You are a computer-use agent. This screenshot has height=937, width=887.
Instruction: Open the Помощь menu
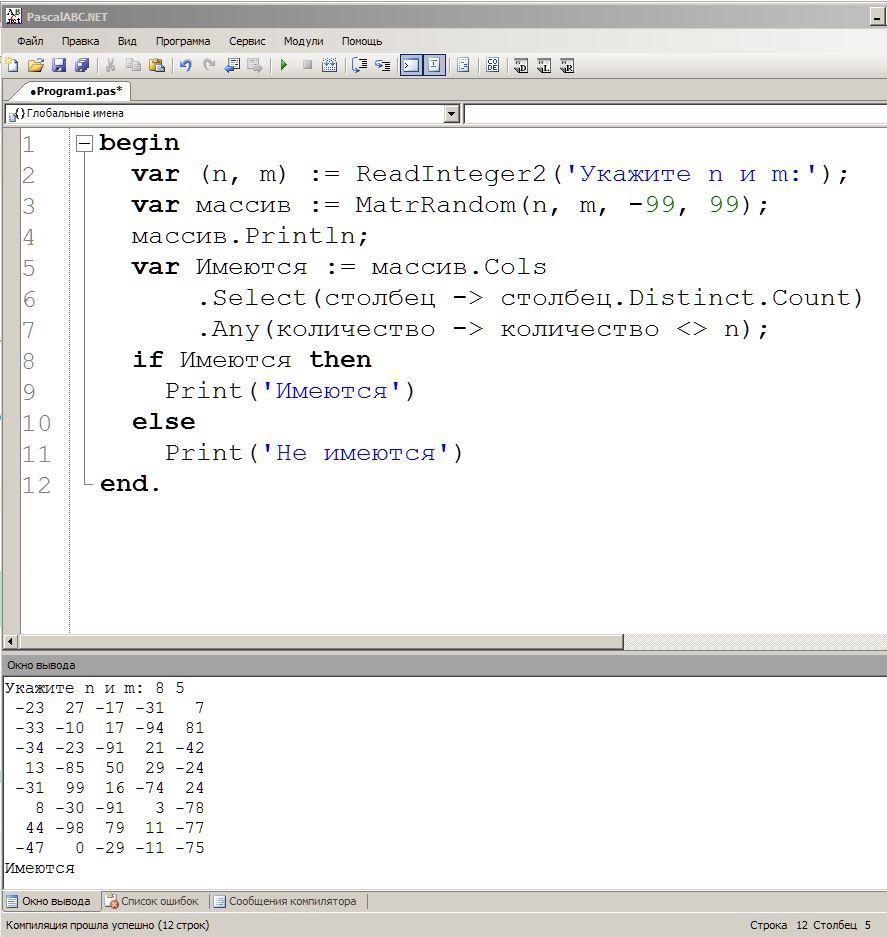[362, 41]
